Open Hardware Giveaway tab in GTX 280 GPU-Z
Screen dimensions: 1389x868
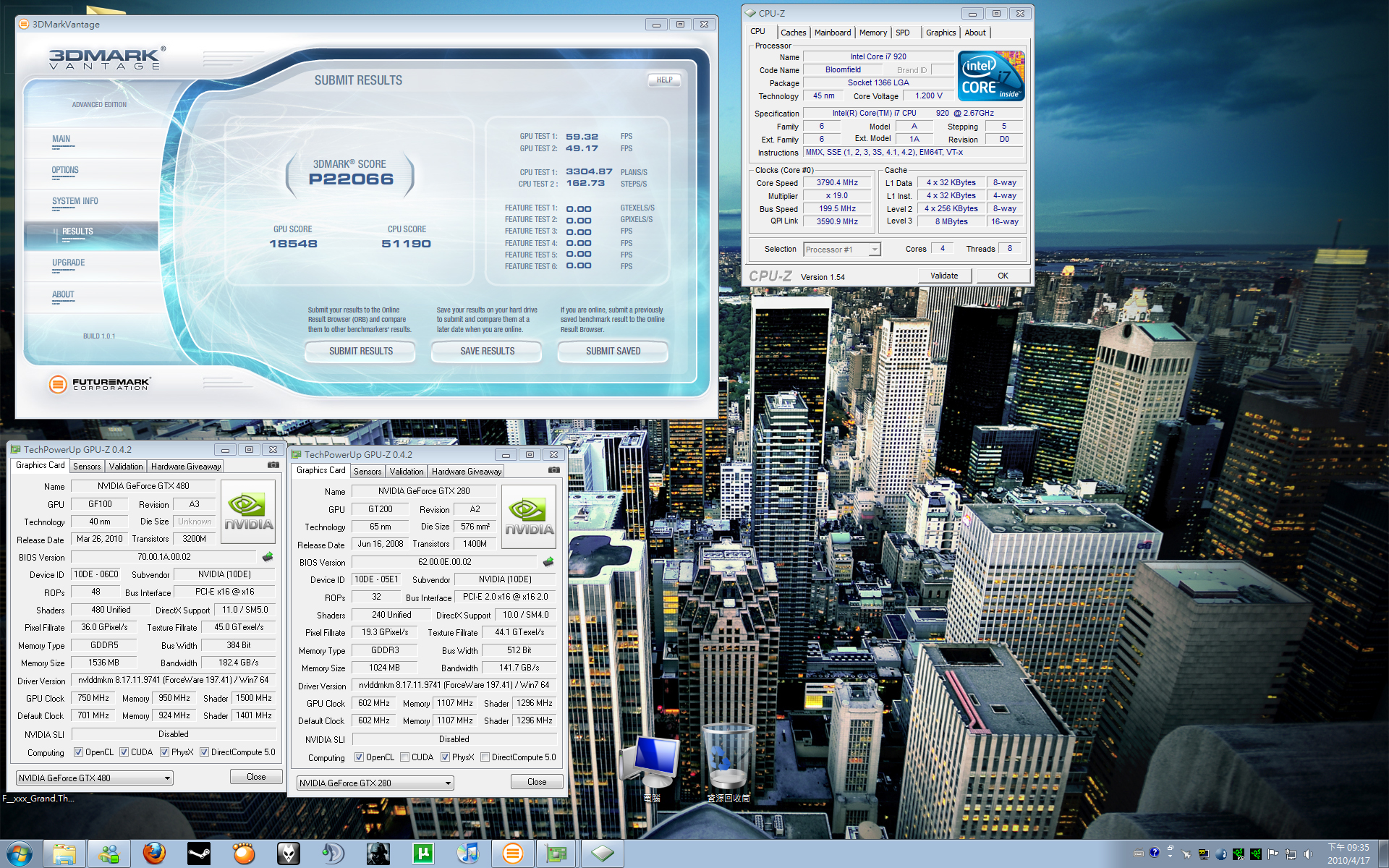click(x=467, y=472)
